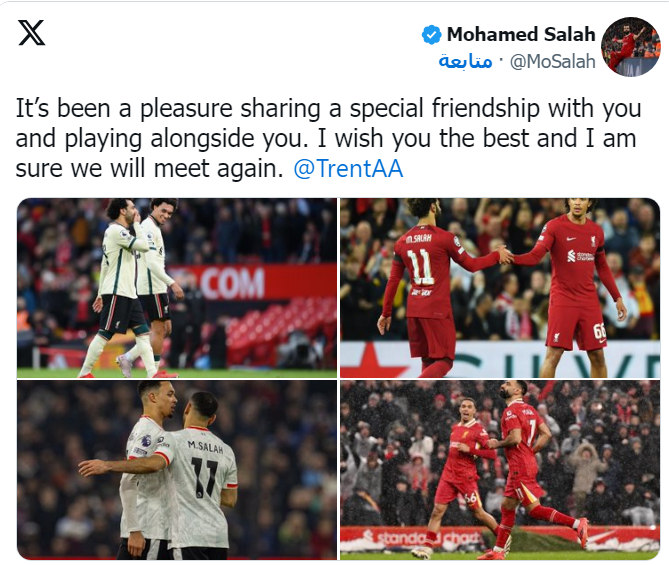
Task: Click the Mohamed Salah display name
Action: click(x=521, y=34)
